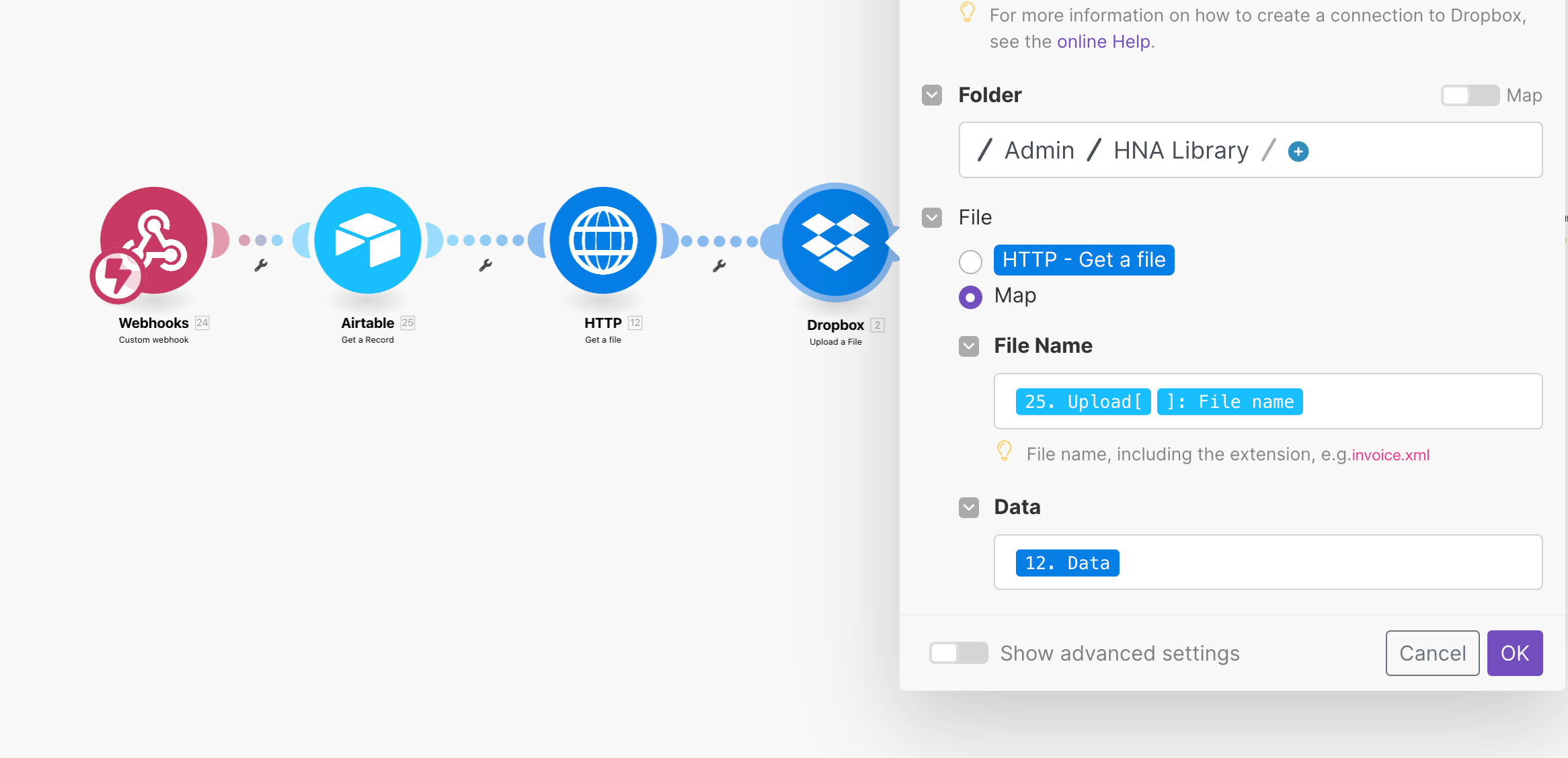Click the Cancel button
This screenshot has width=1568, height=758.
1432,653
